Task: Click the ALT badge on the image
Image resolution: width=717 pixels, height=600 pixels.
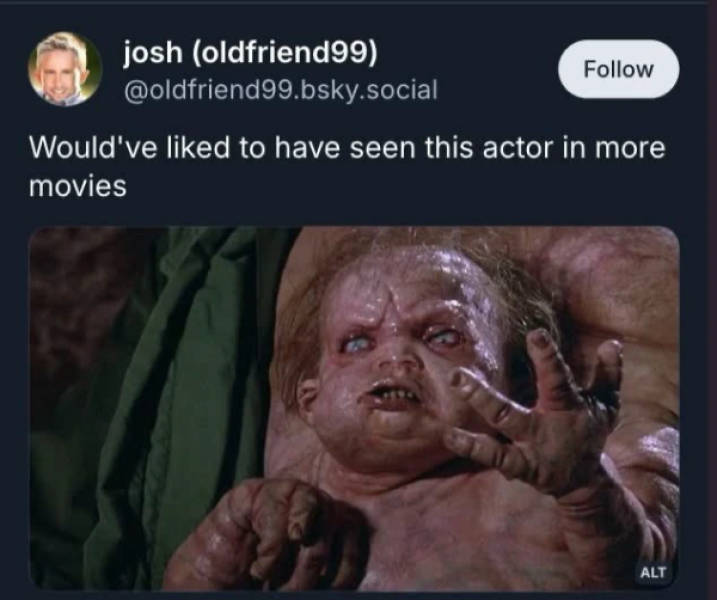Action: click(653, 572)
